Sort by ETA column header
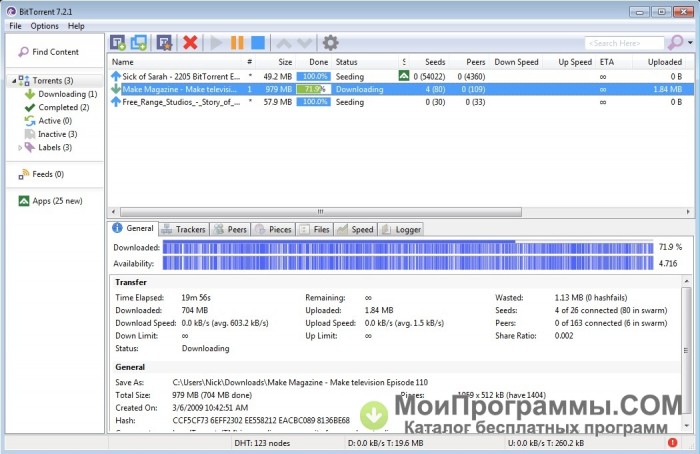The image size is (700, 454). 607,62
